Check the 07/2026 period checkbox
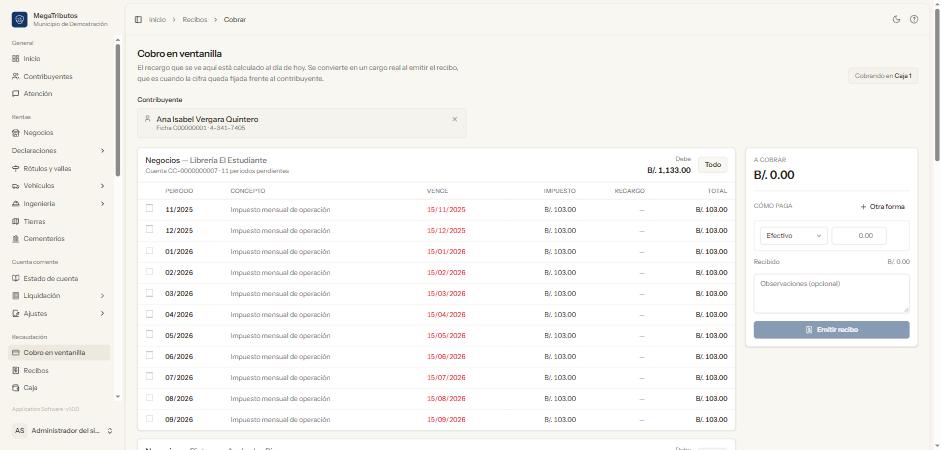This screenshot has height=450, width=941. [x=149, y=376]
